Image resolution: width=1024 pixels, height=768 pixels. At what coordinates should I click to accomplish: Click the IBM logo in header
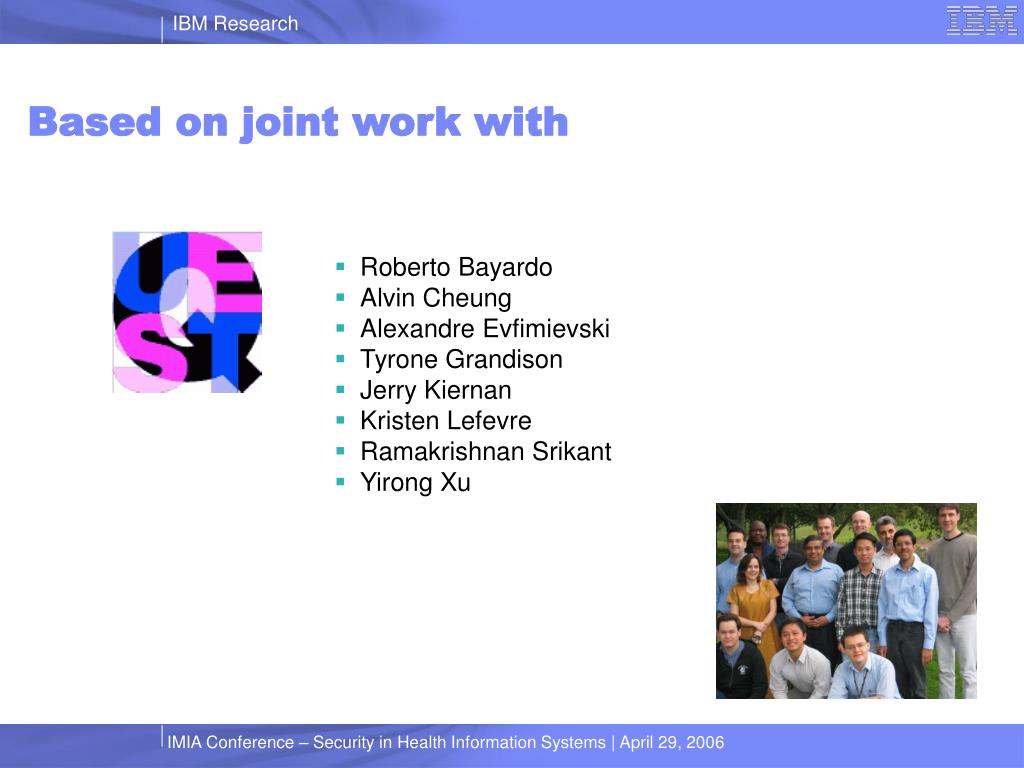982,20
